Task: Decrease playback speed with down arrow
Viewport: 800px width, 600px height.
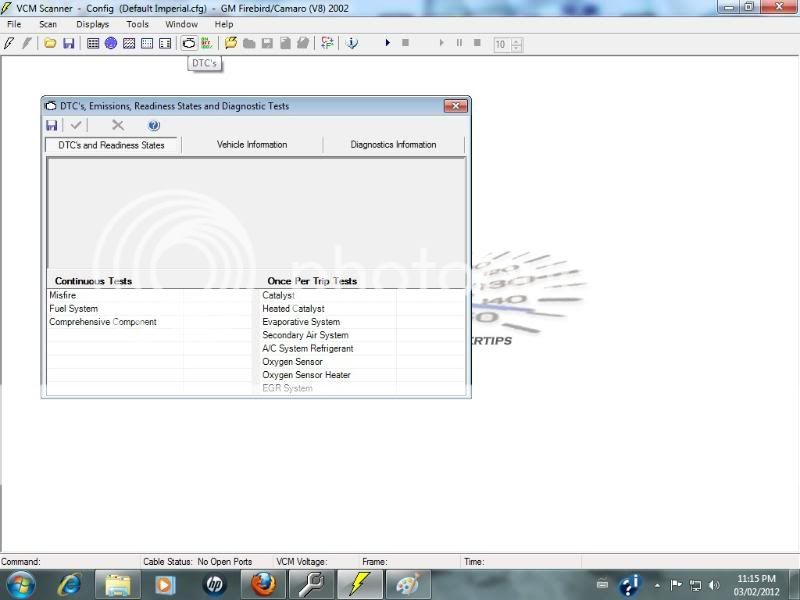Action: coord(516,48)
